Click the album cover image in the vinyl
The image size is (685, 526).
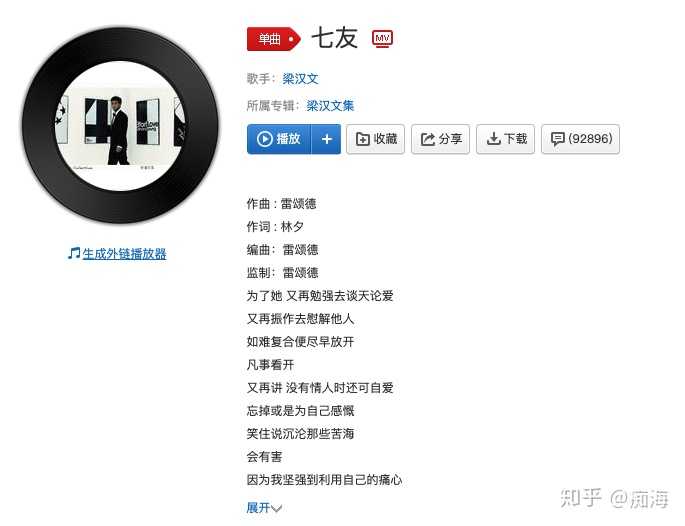point(121,127)
